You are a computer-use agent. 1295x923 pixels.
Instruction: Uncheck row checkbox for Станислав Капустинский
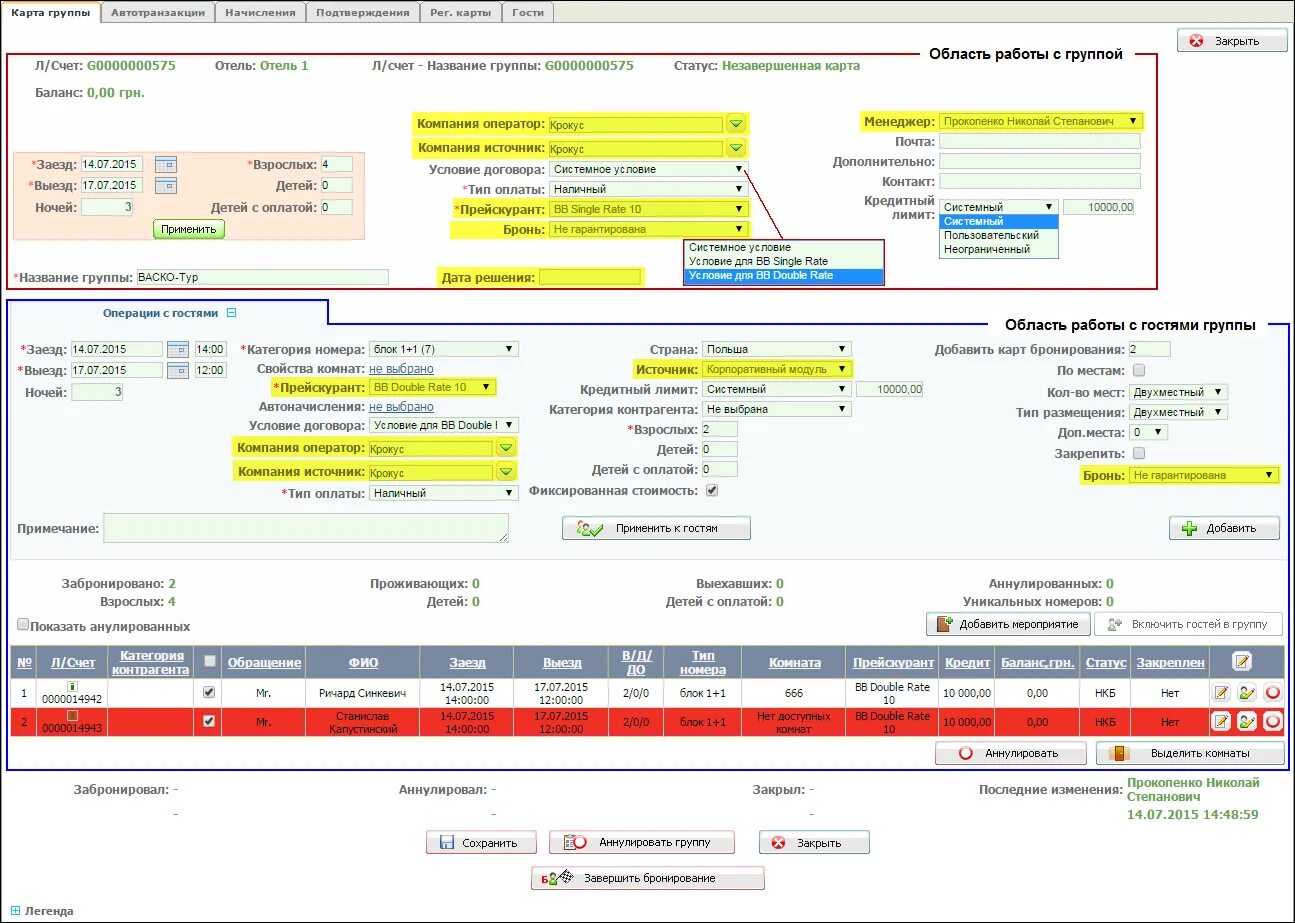coord(208,720)
